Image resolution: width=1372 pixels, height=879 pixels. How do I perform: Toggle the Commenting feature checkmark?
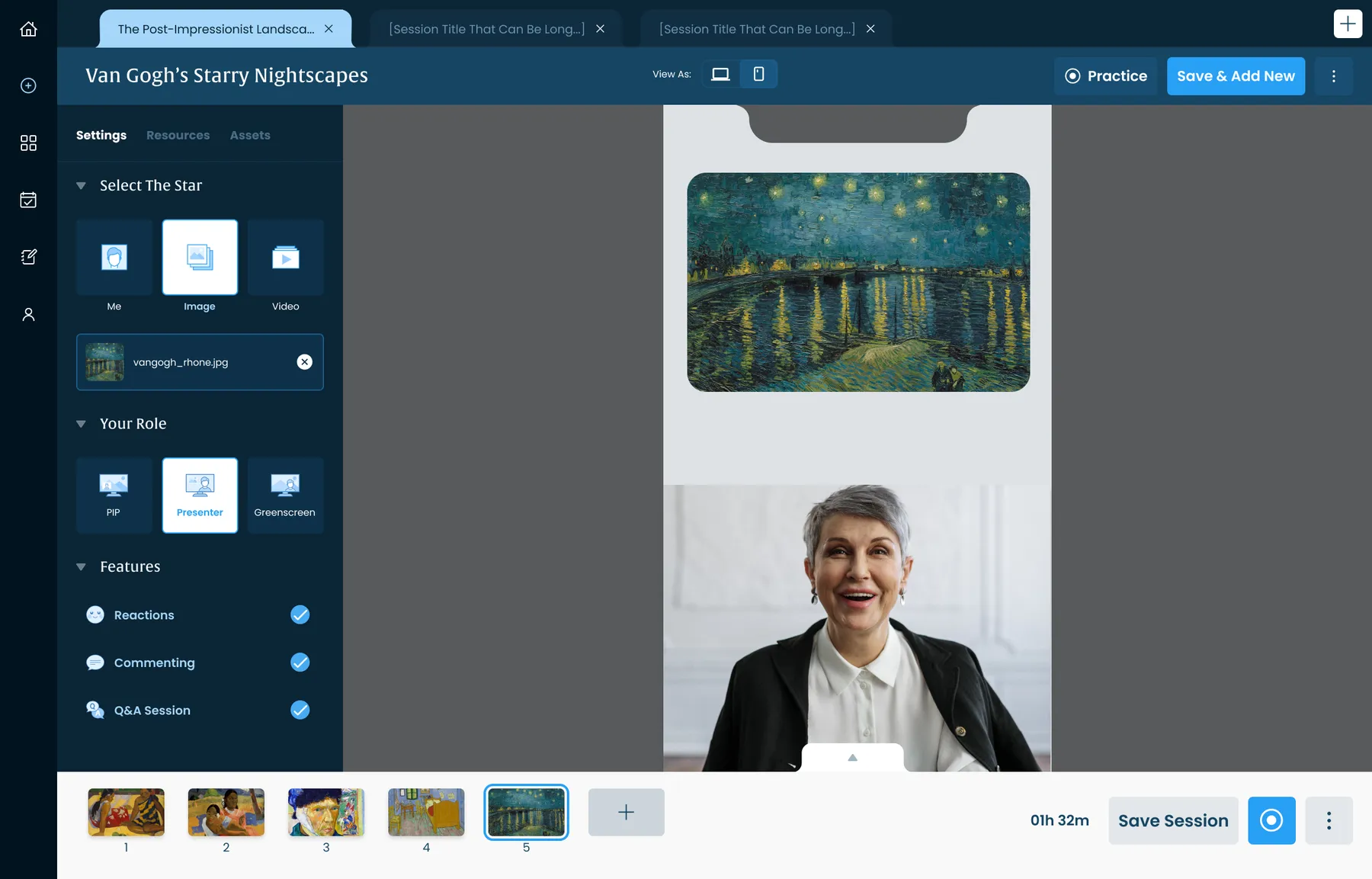300,662
